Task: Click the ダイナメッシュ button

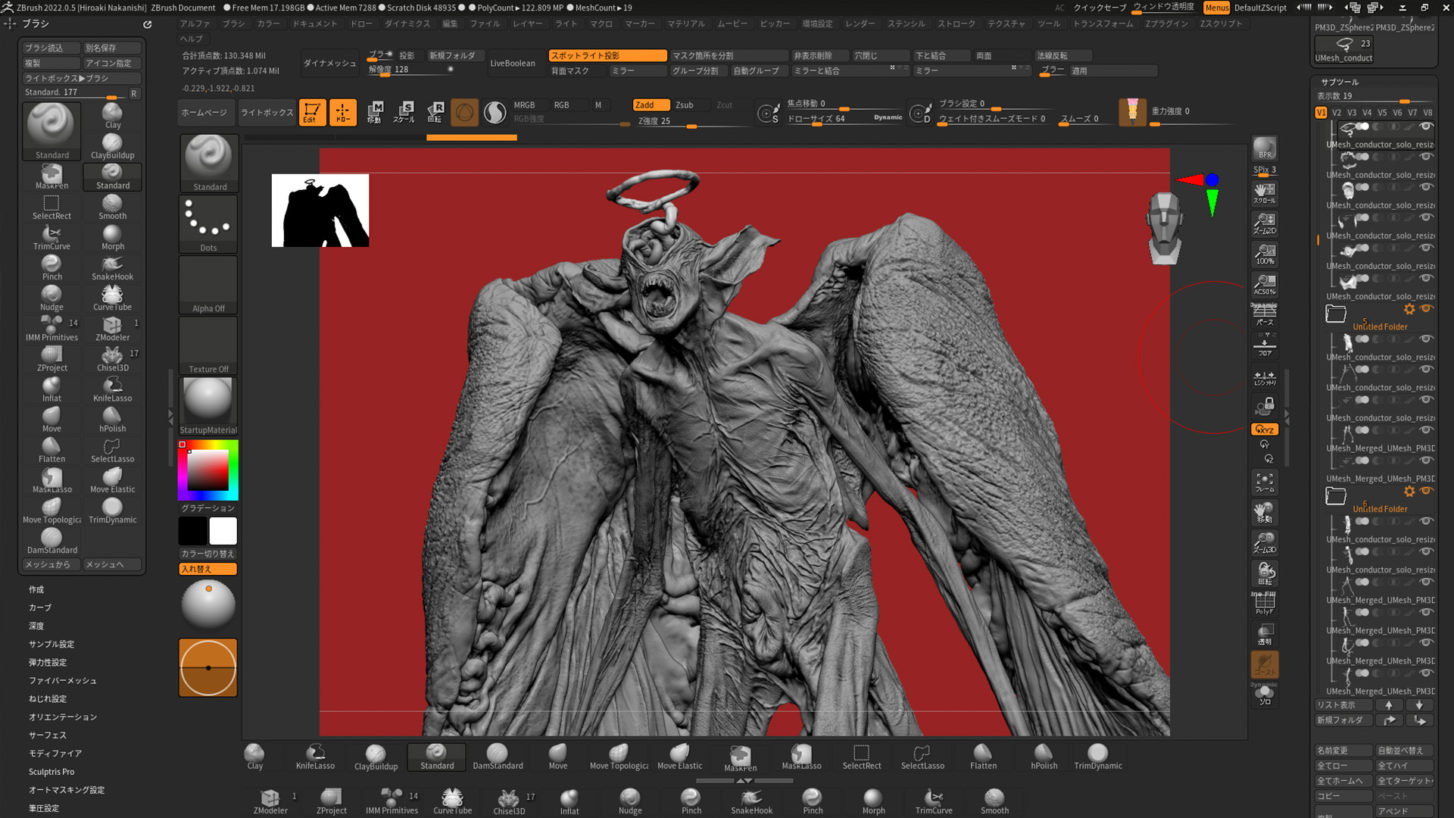Action: (x=329, y=63)
